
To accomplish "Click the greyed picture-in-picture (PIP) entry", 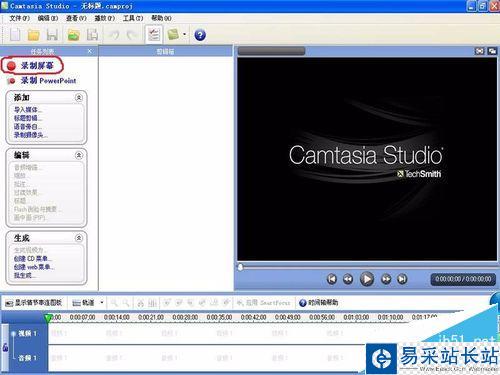I will point(30,218).
